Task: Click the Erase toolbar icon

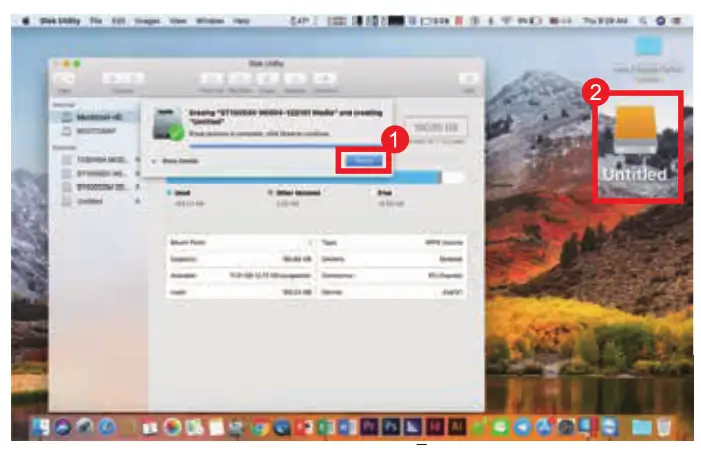Action: coord(267,79)
